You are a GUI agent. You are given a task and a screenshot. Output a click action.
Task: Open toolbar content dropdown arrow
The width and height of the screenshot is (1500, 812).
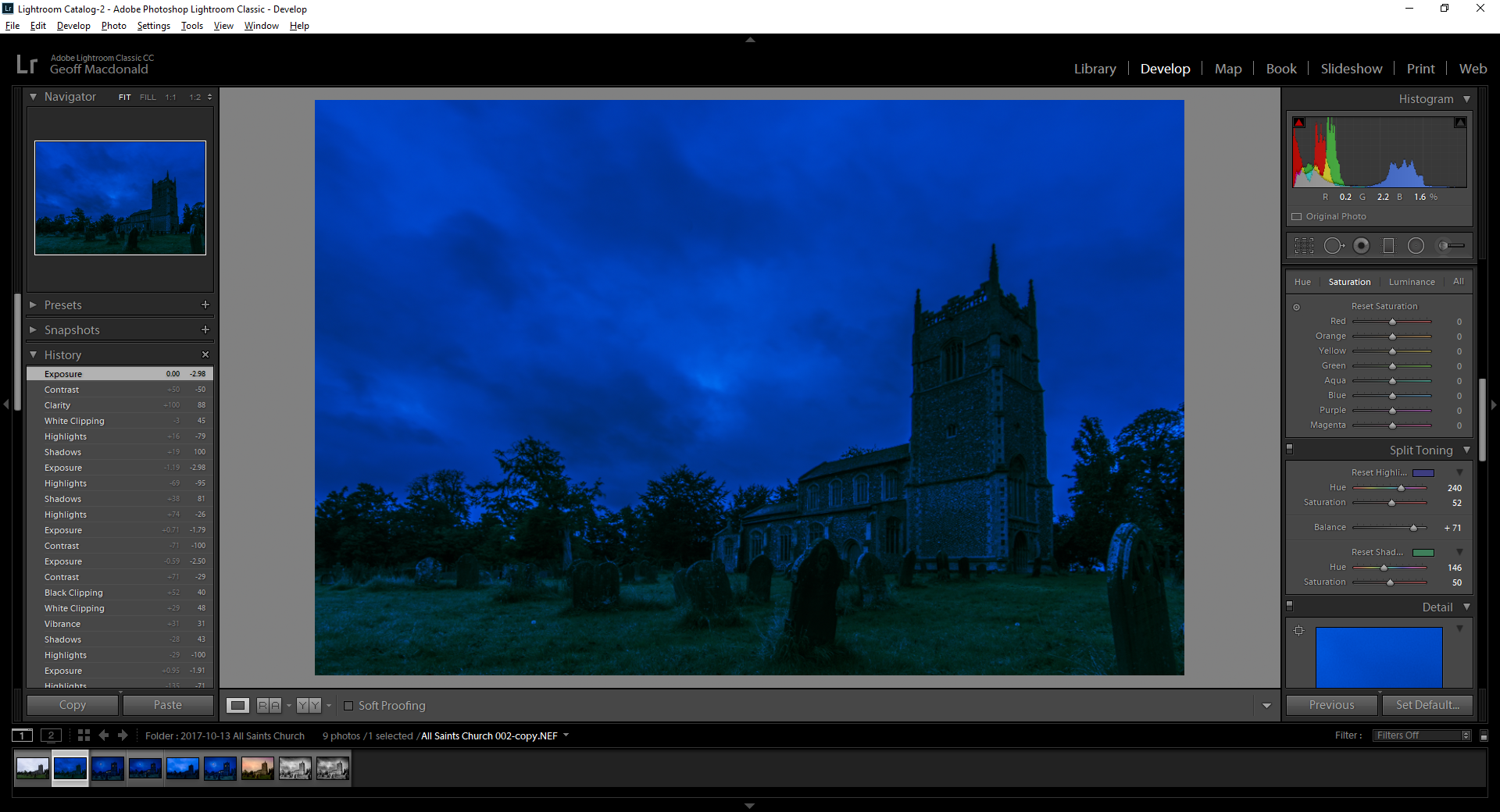coord(1266,706)
